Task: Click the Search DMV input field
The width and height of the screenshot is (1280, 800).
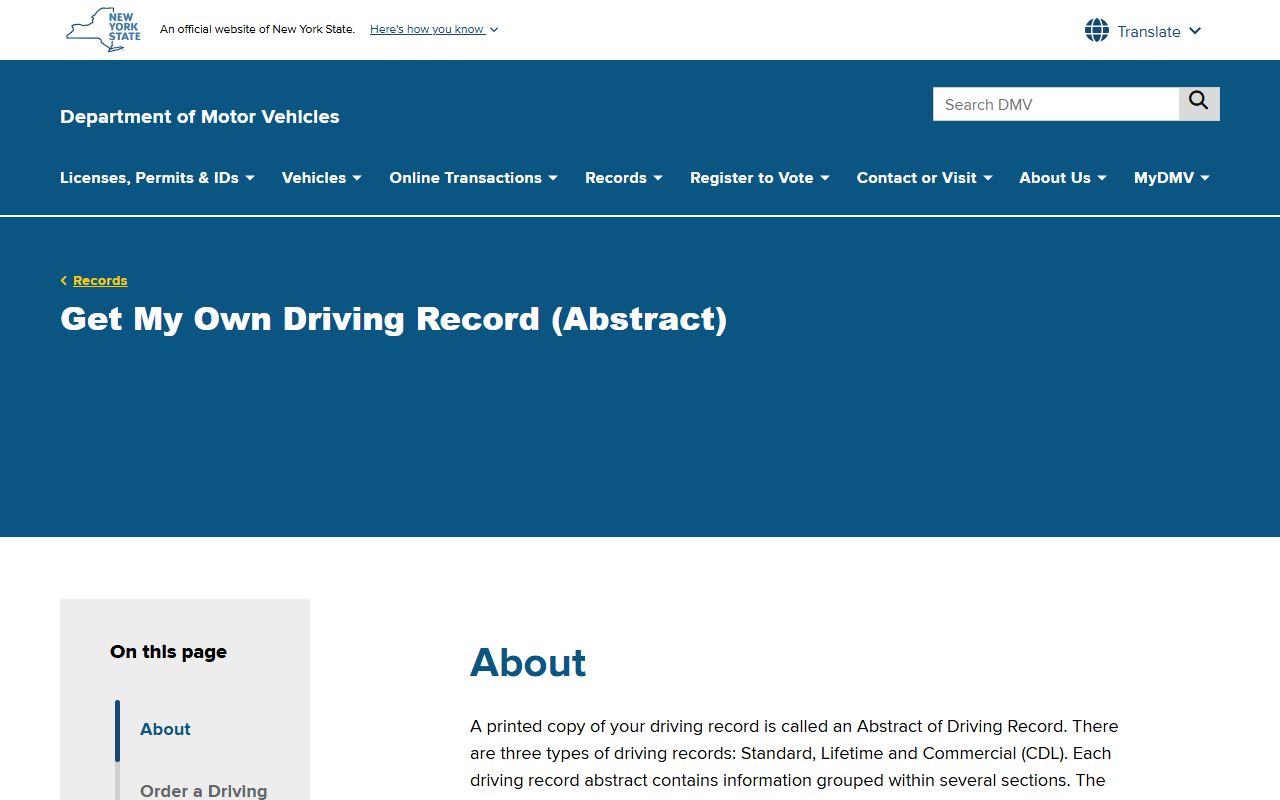Action: 1056,104
